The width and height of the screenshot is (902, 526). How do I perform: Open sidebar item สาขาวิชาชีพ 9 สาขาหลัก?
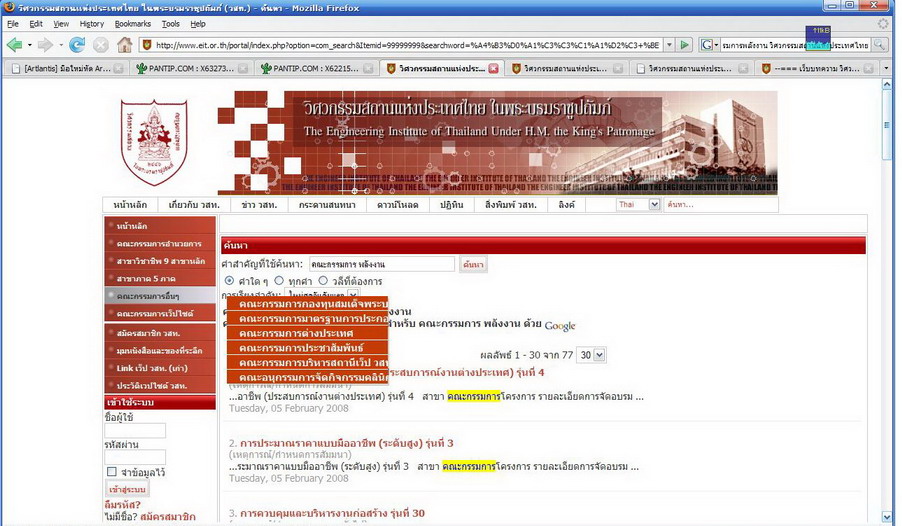point(160,261)
